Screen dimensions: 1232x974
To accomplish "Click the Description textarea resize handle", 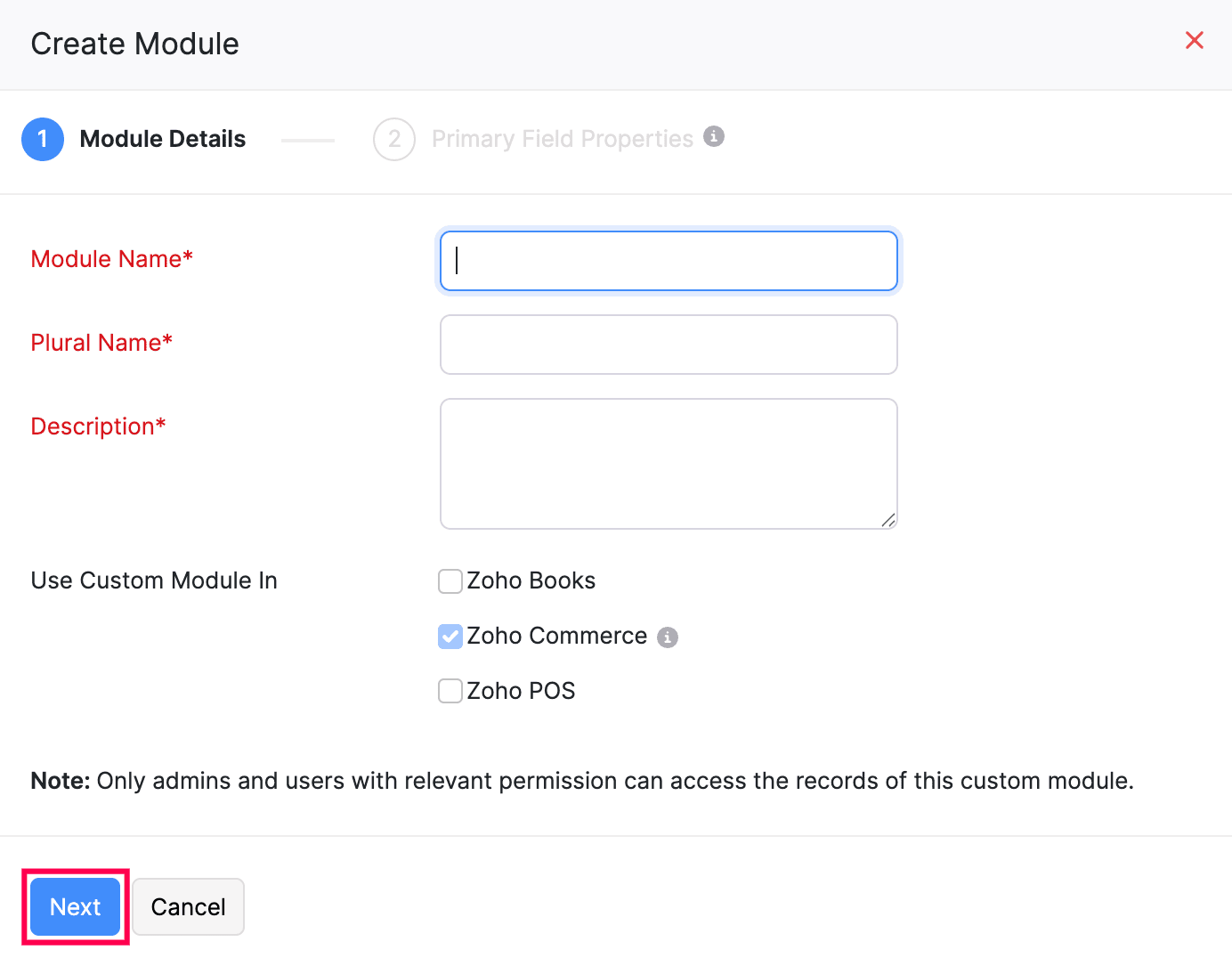I will coord(888,520).
